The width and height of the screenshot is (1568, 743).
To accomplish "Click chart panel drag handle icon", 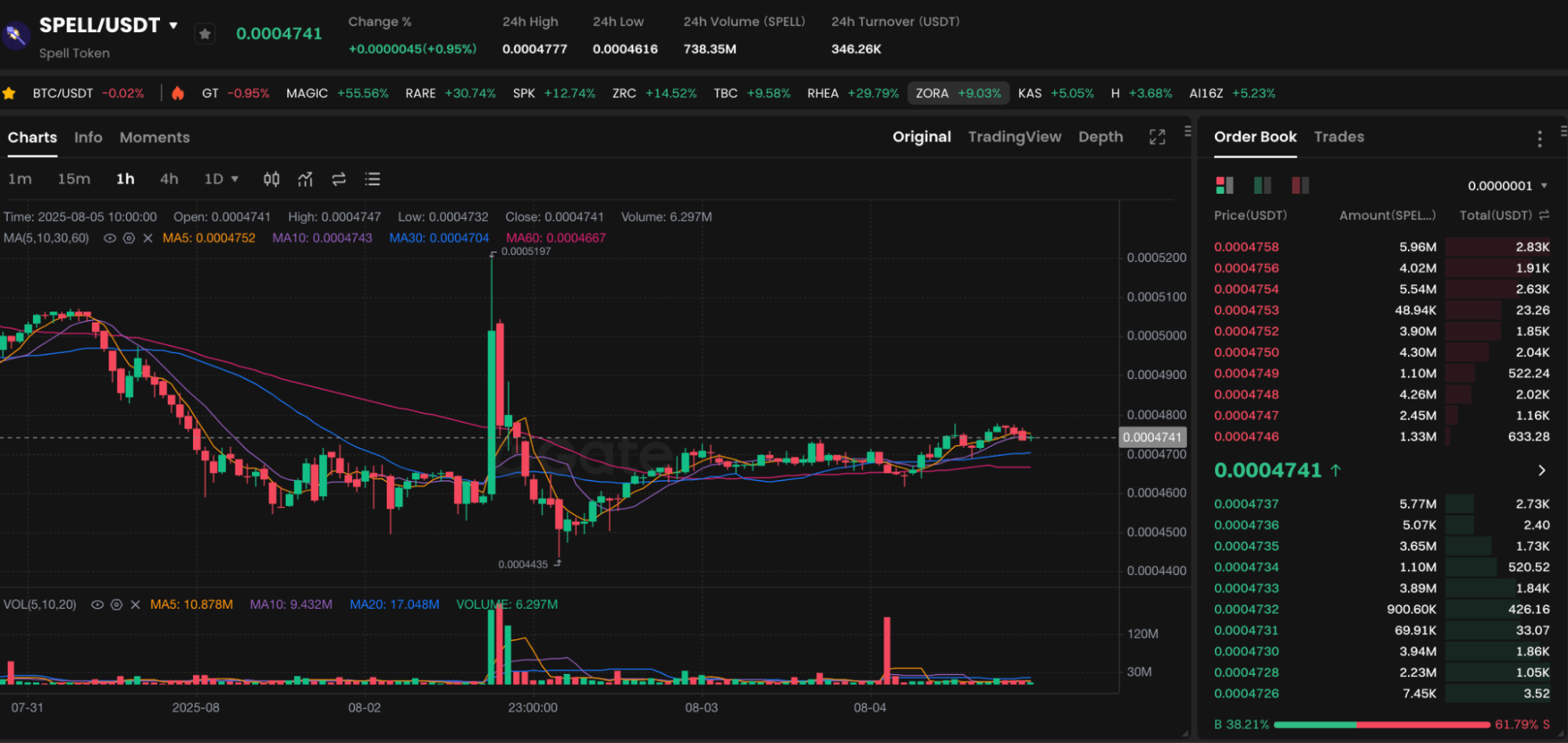I will (x=1188, y=131).
